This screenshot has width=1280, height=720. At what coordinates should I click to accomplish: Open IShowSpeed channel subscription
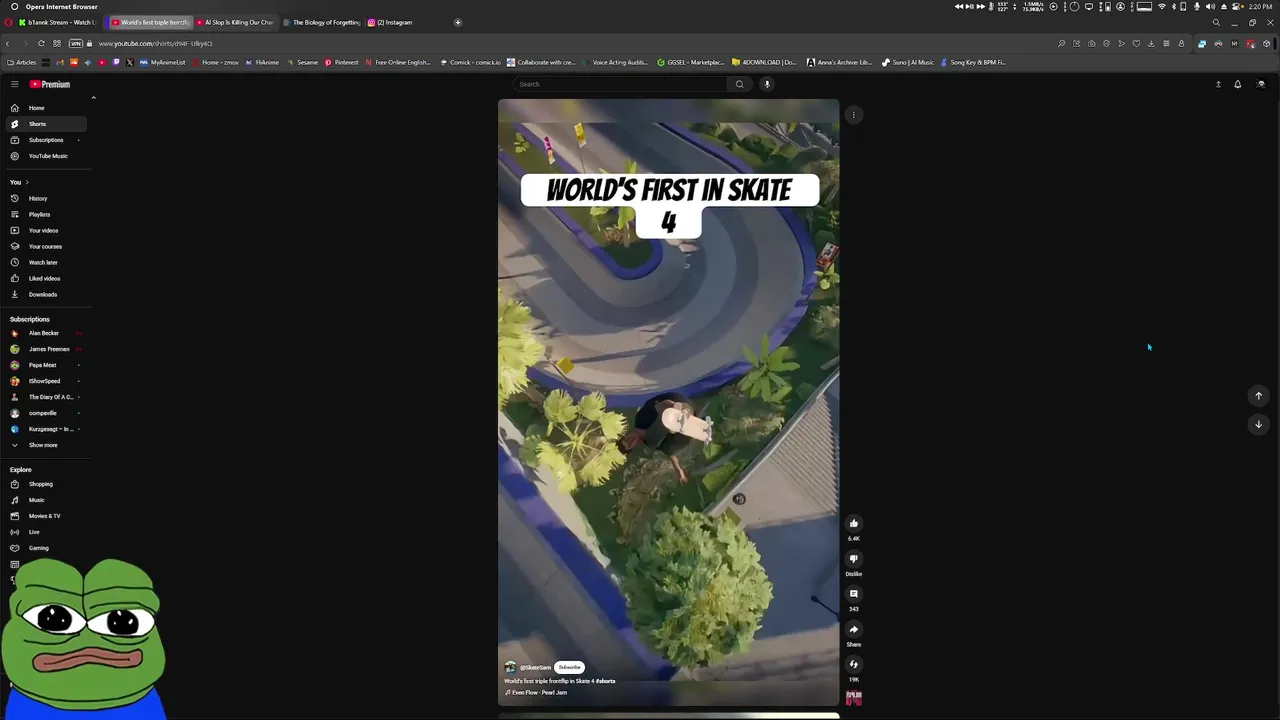pos(45,381)
